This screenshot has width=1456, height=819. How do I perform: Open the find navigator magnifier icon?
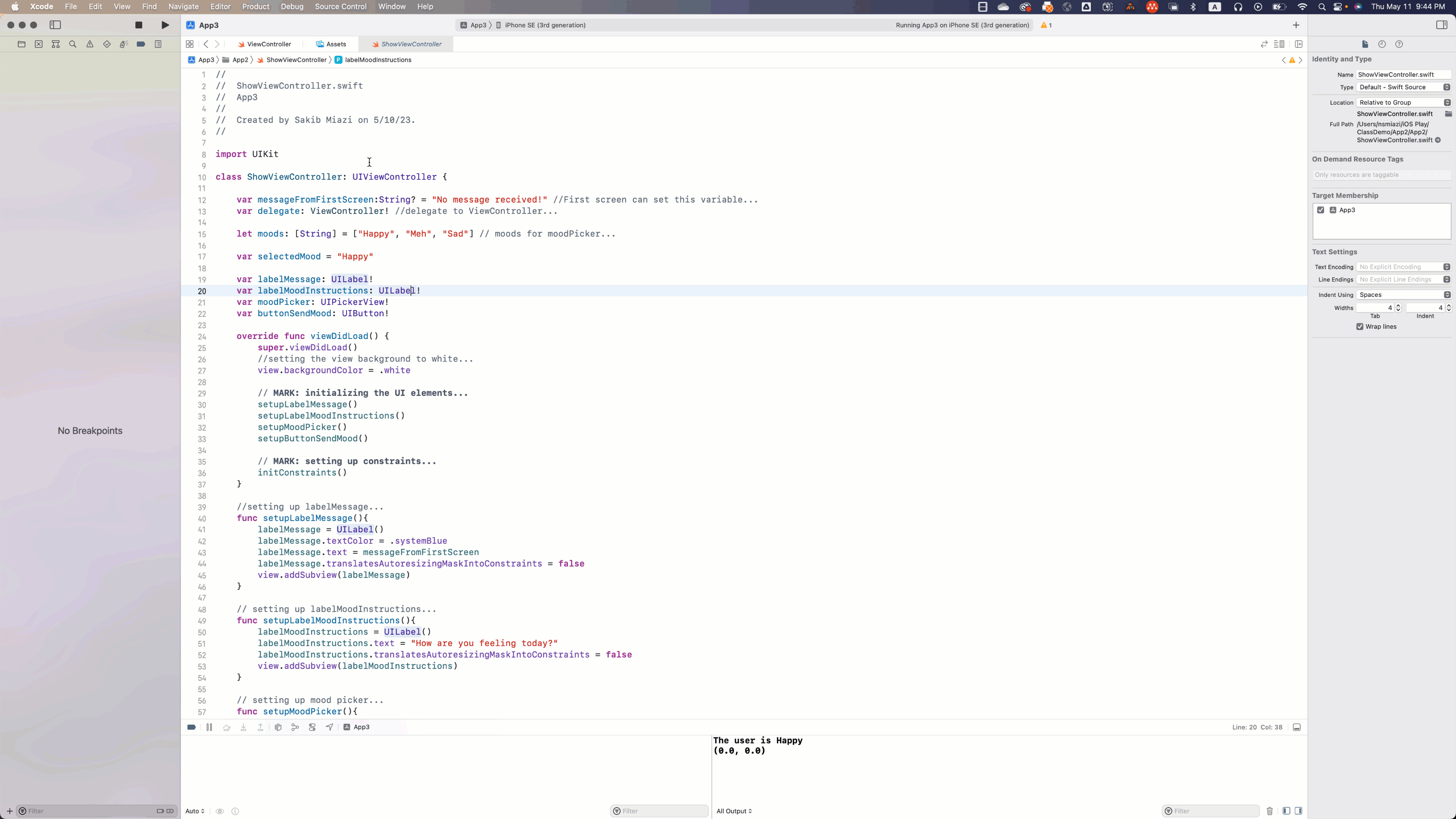pos(72,44)
